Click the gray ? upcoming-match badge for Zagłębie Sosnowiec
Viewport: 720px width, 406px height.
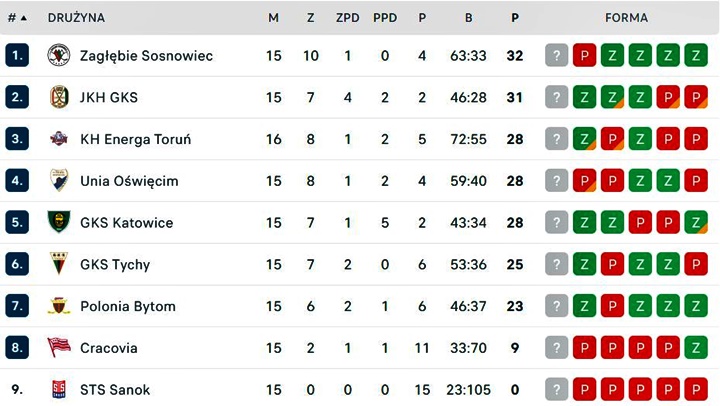pyautogui.click(x=557, y=56)
